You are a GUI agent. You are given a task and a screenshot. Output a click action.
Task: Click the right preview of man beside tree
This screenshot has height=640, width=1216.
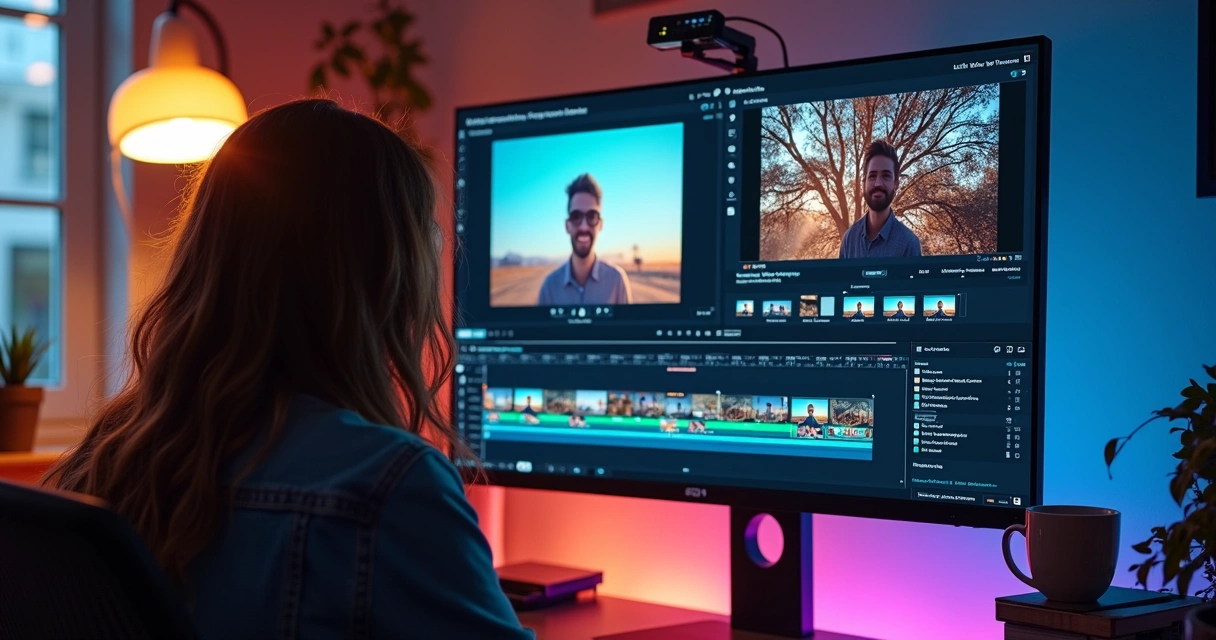pyautogui.click(x=880, y=171)
